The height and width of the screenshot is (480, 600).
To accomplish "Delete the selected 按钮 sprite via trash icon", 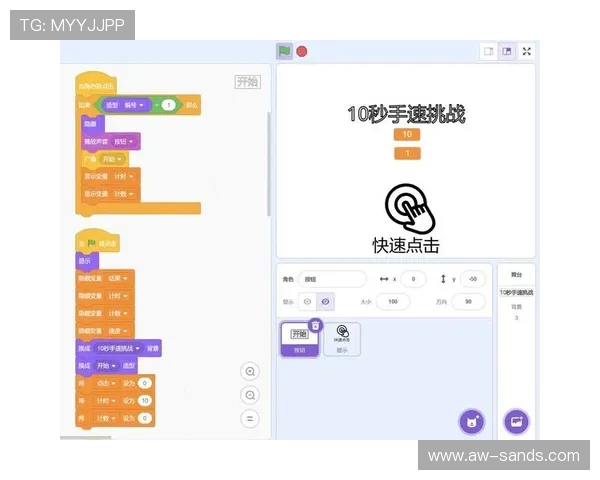I will coord(315,326).
